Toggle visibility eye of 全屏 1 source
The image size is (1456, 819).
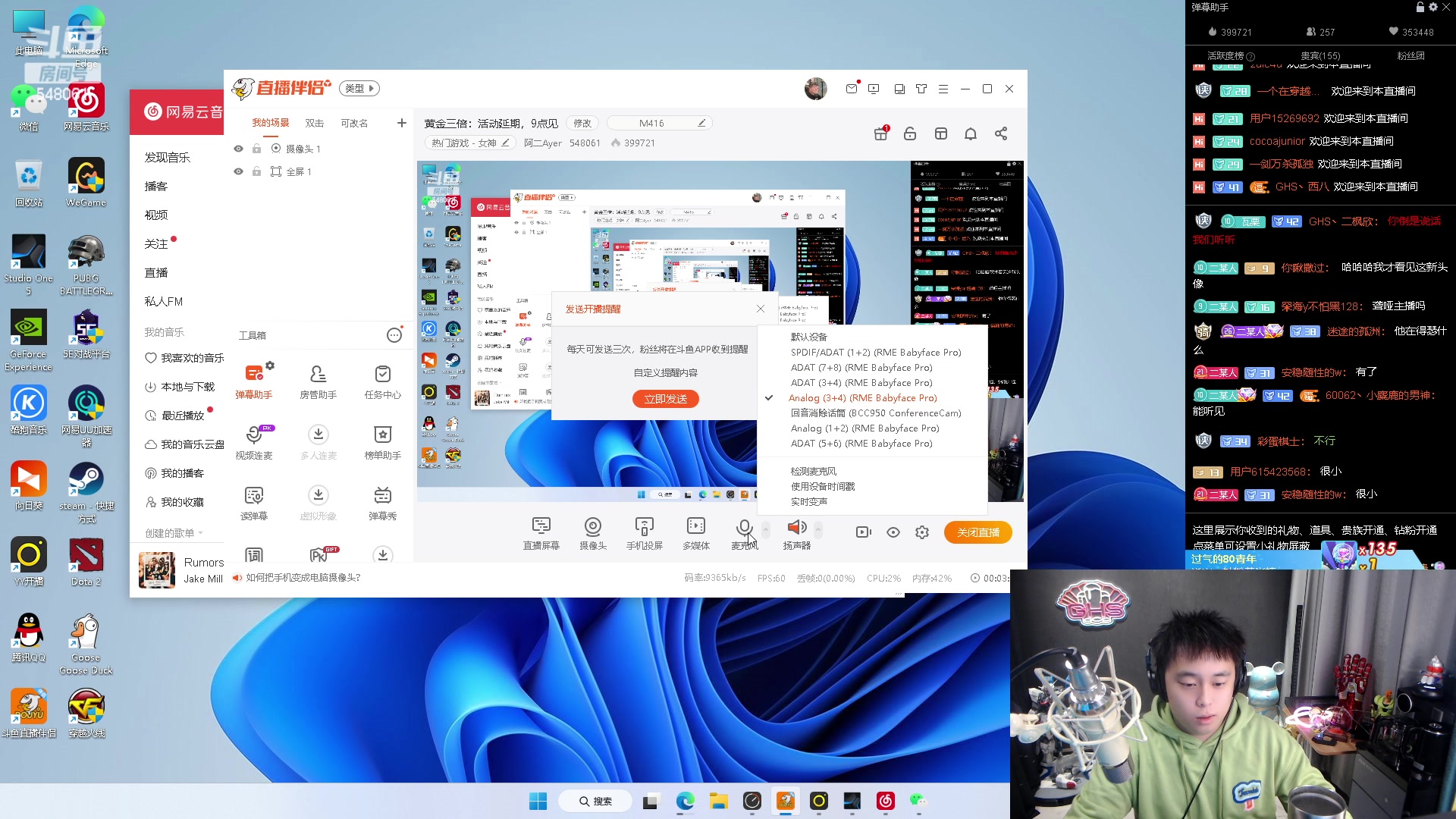coord(238,171)
